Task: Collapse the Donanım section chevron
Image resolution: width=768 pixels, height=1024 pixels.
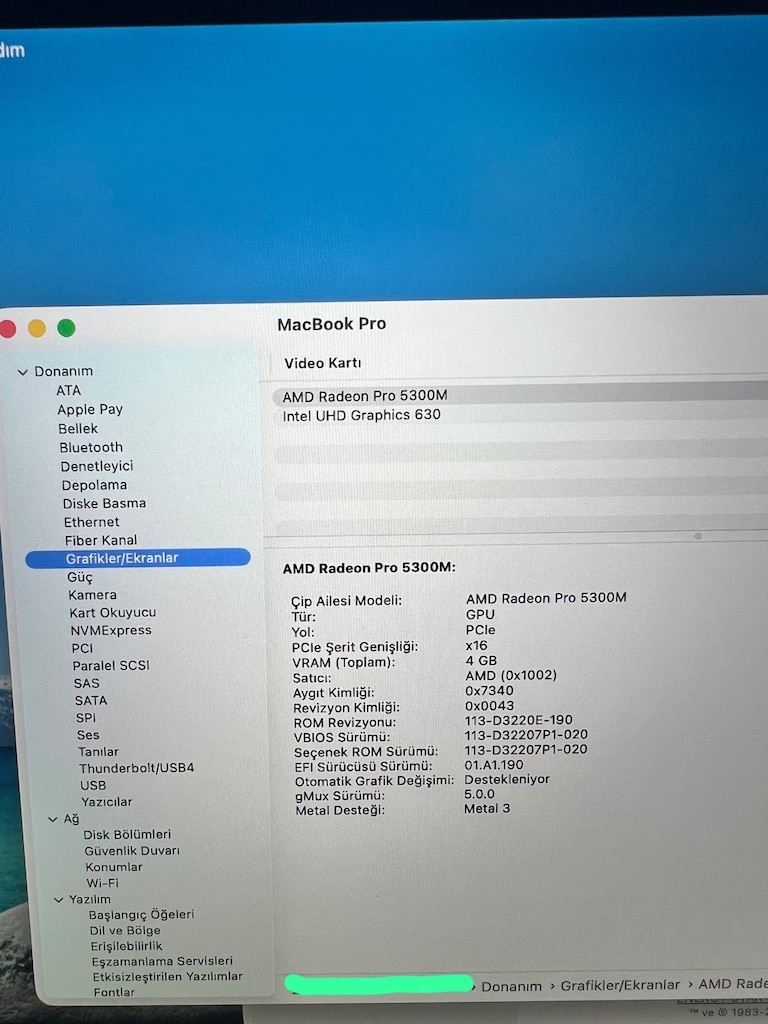Action: click(x=22, y=372)
